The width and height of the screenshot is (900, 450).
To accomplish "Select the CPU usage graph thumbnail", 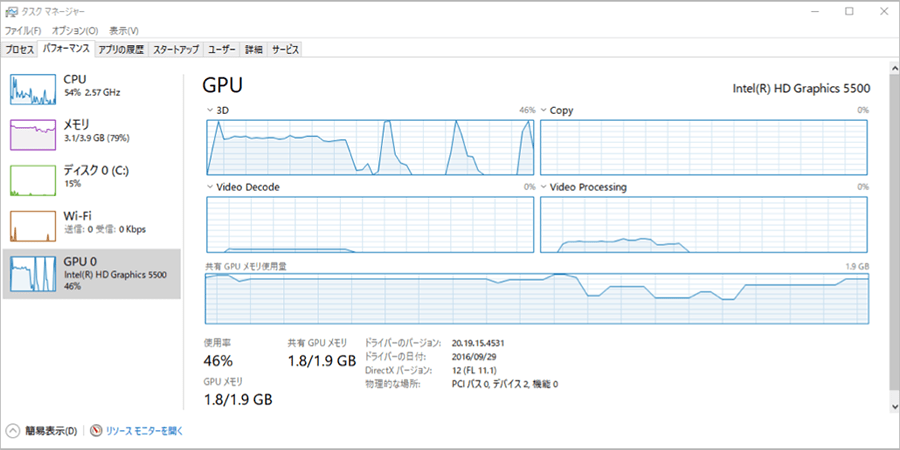I will tap(33, 90).
